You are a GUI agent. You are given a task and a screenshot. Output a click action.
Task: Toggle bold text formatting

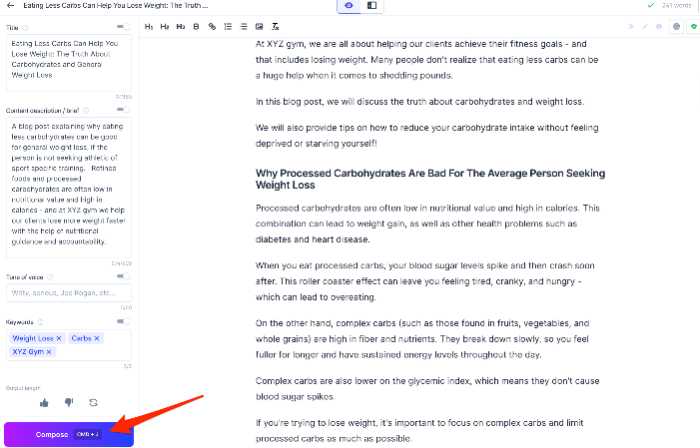click(195, 26)
